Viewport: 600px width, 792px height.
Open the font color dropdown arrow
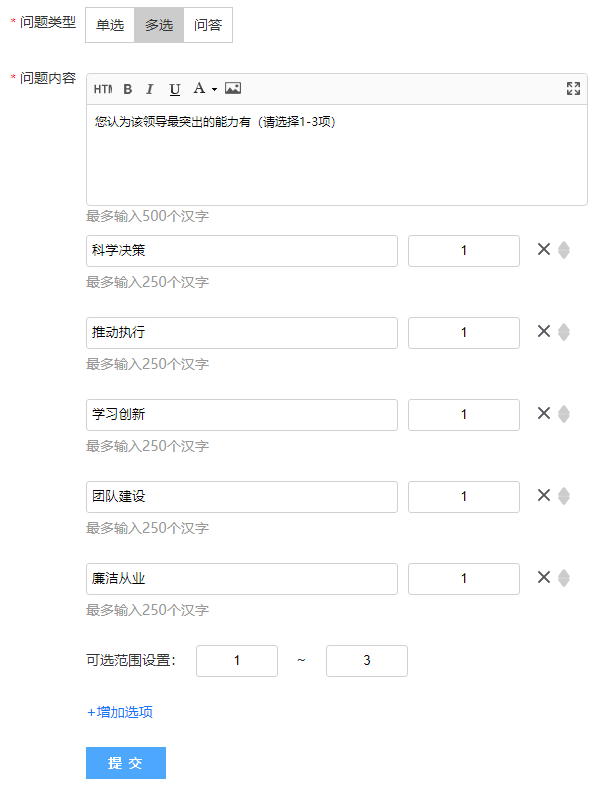pos(214,89)
